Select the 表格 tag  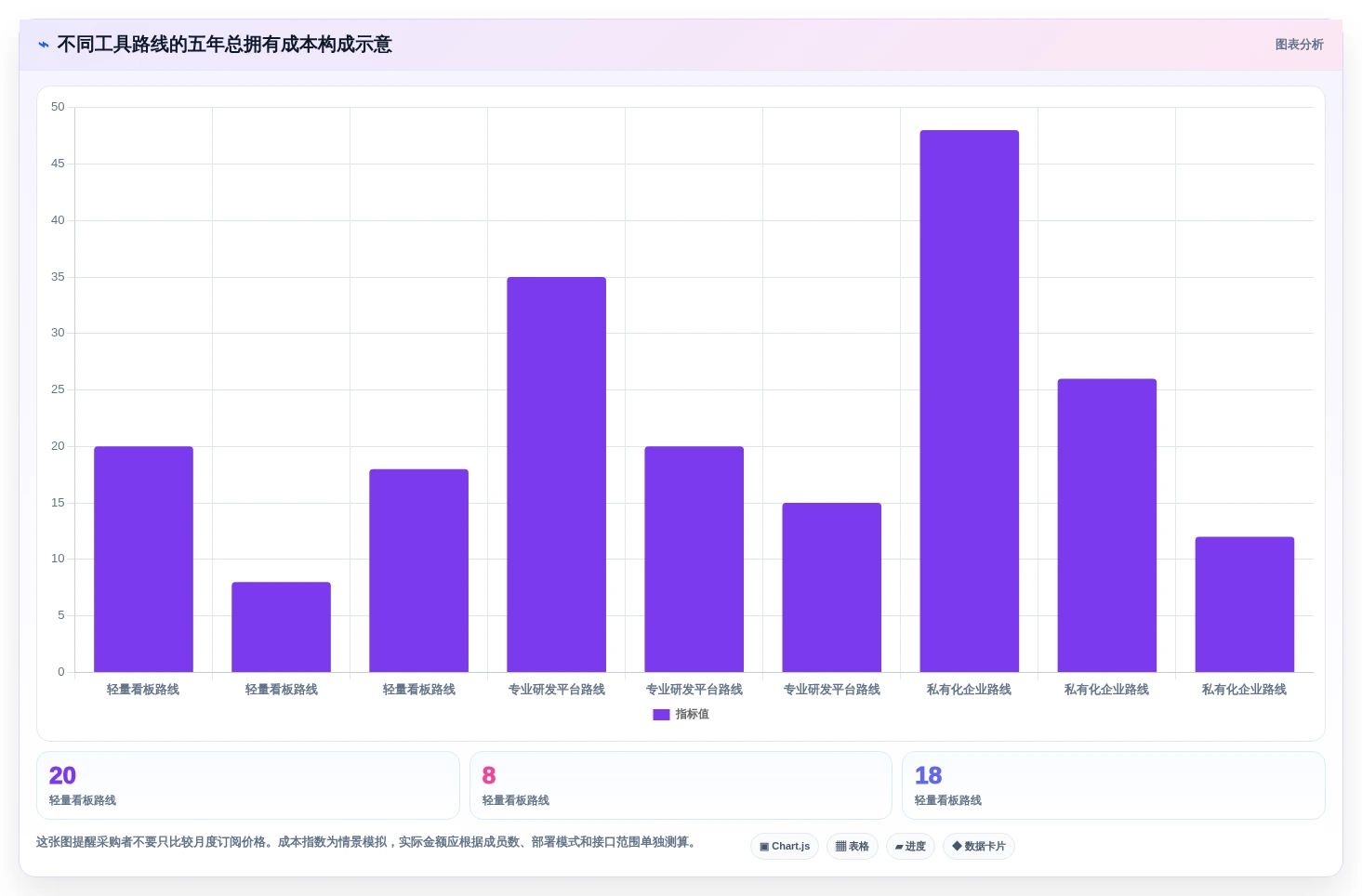(x=853, y=847)
